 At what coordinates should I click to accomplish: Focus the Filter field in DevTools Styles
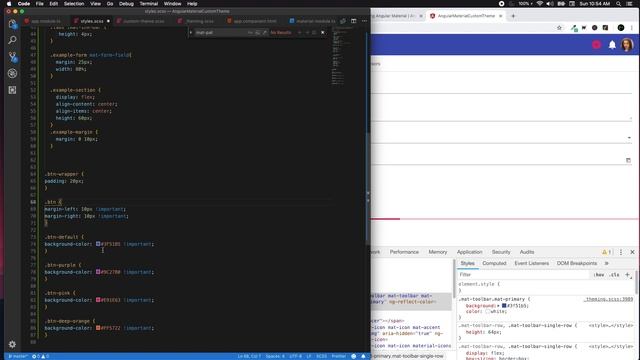click(x=524, y=275)
